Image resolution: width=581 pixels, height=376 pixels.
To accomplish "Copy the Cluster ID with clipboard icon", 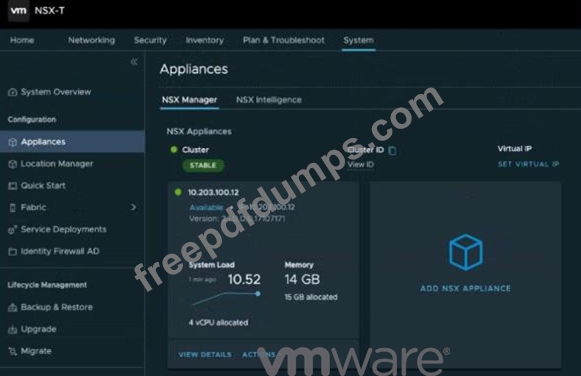I will [x=392, y=150].
